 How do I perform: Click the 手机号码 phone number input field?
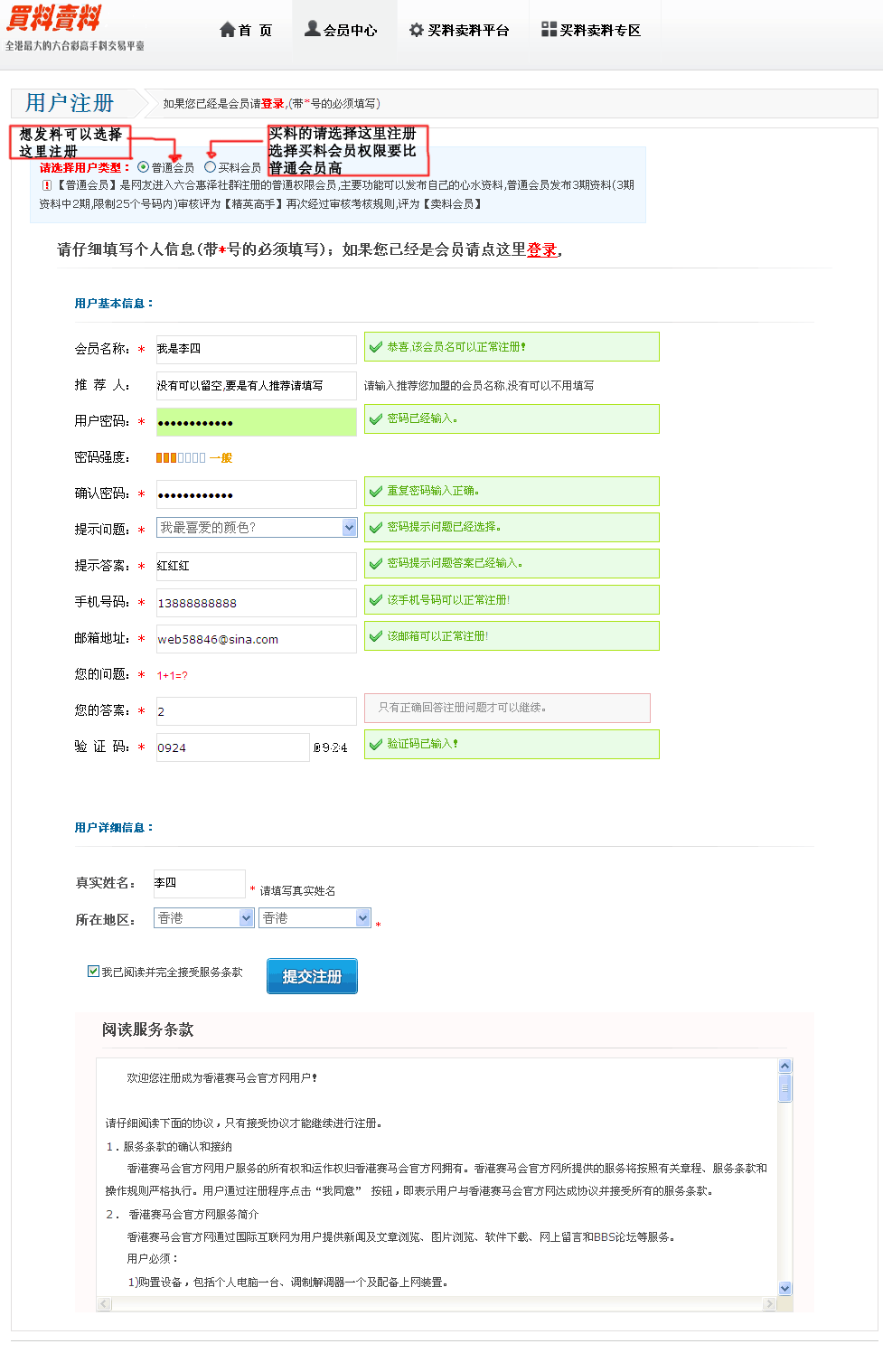click(256, 603)
